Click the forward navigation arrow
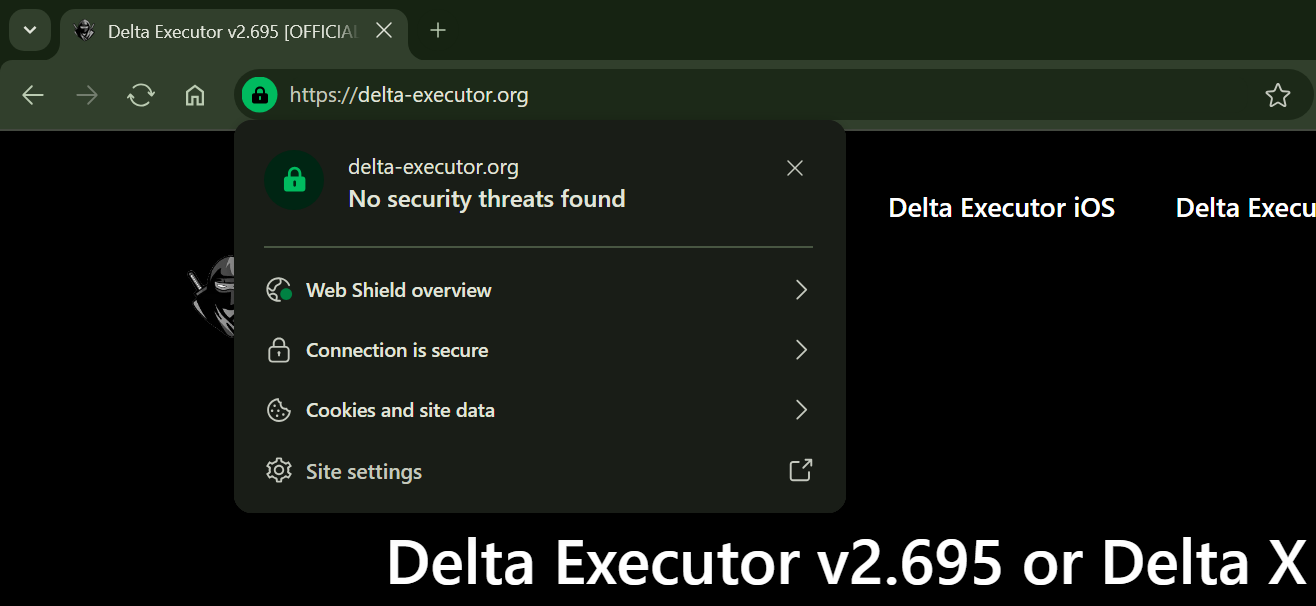This screenshot has height=606, width=1316. point(87,95)
